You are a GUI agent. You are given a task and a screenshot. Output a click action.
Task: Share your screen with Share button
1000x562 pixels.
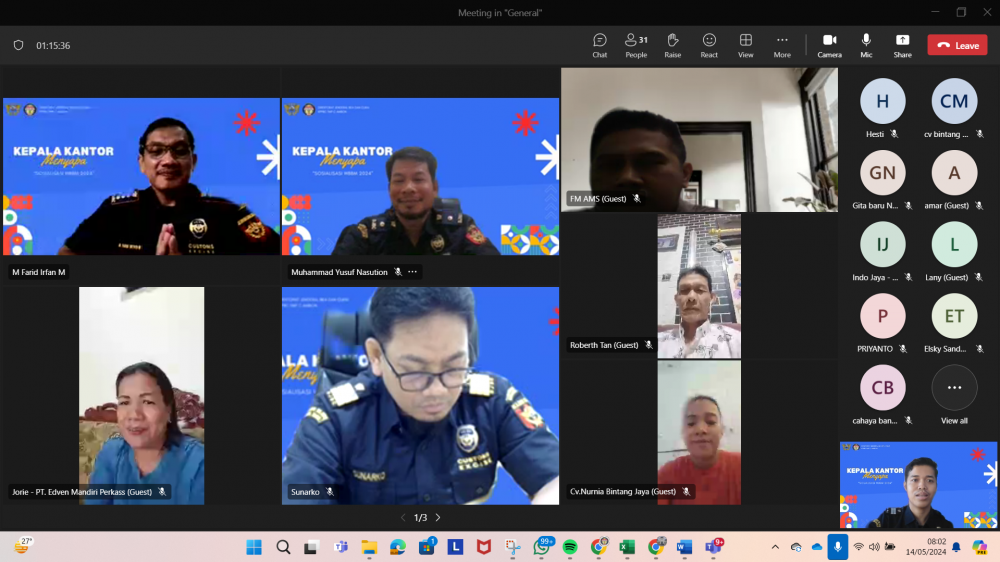tap(902, 45)
